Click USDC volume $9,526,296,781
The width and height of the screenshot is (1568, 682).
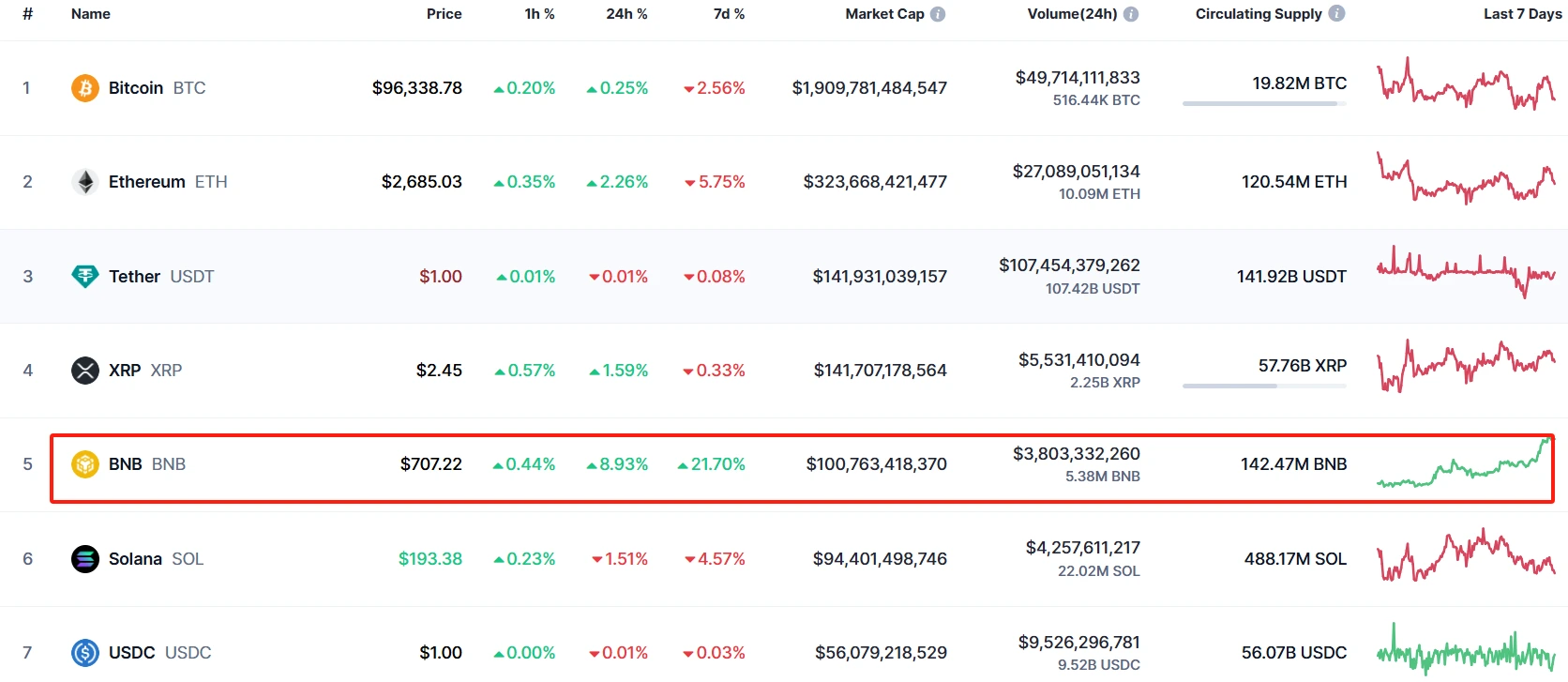tap(1079, 643)
